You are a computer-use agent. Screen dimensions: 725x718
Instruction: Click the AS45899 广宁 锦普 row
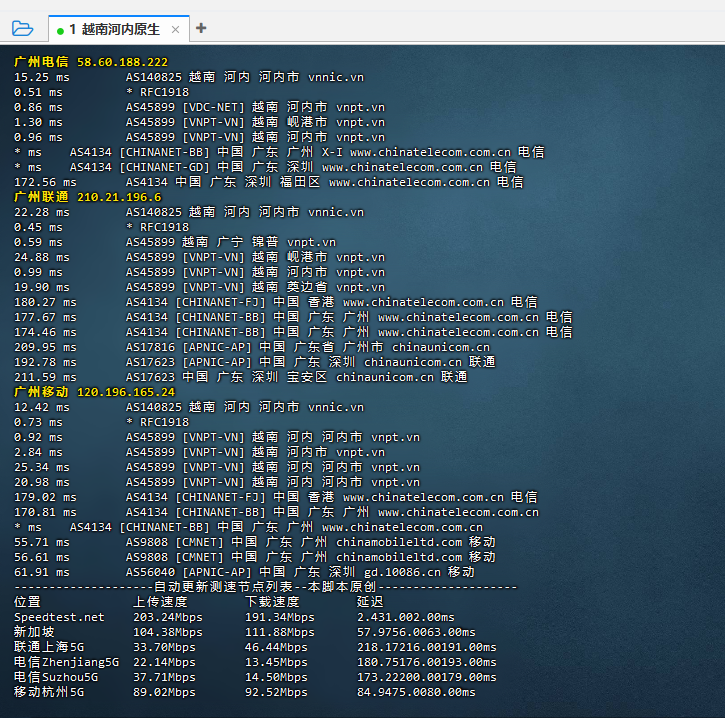click(x=175, y=242)
